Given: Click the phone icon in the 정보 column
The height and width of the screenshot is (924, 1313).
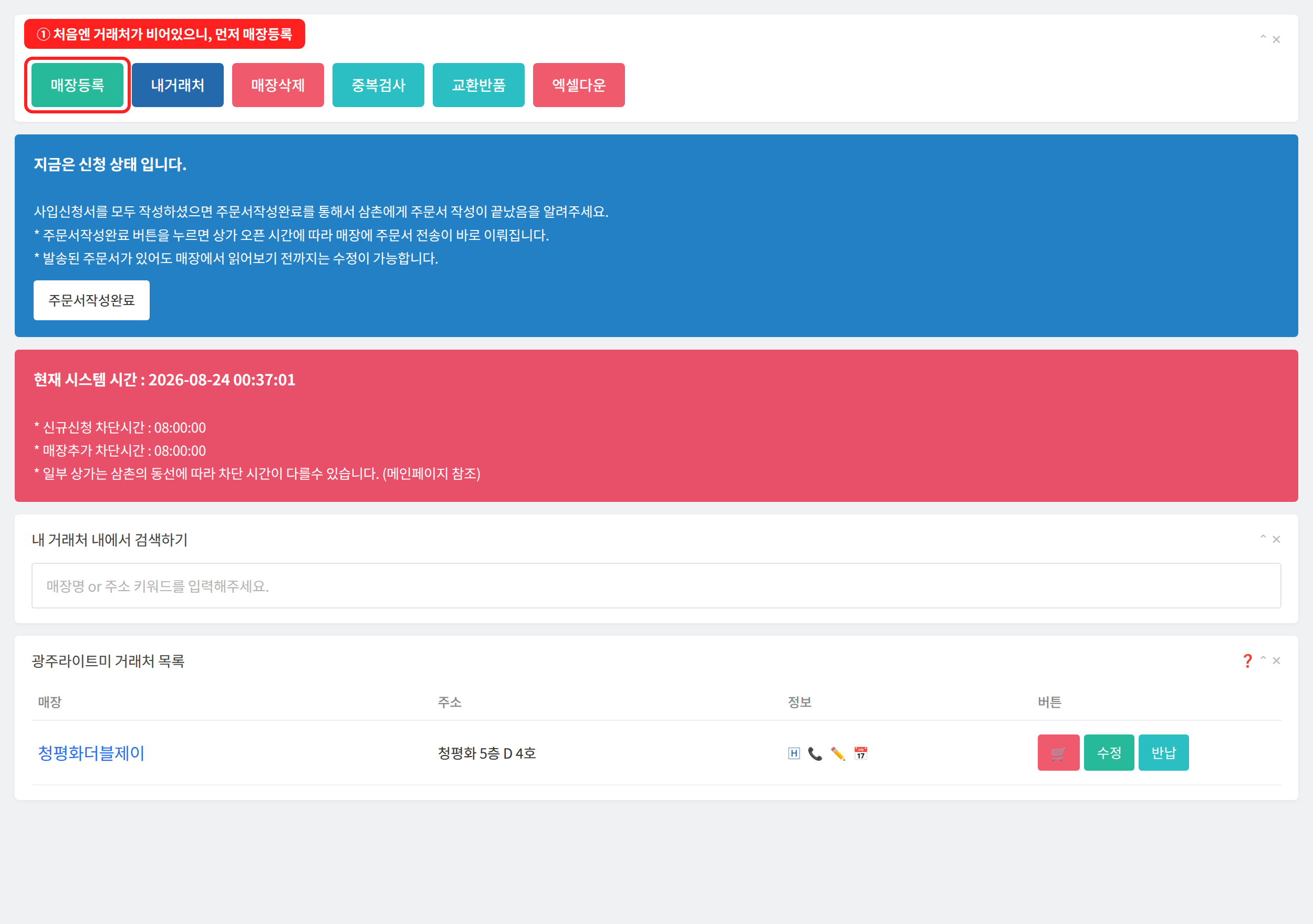Looking at the screenshot, I should point(815,753).
